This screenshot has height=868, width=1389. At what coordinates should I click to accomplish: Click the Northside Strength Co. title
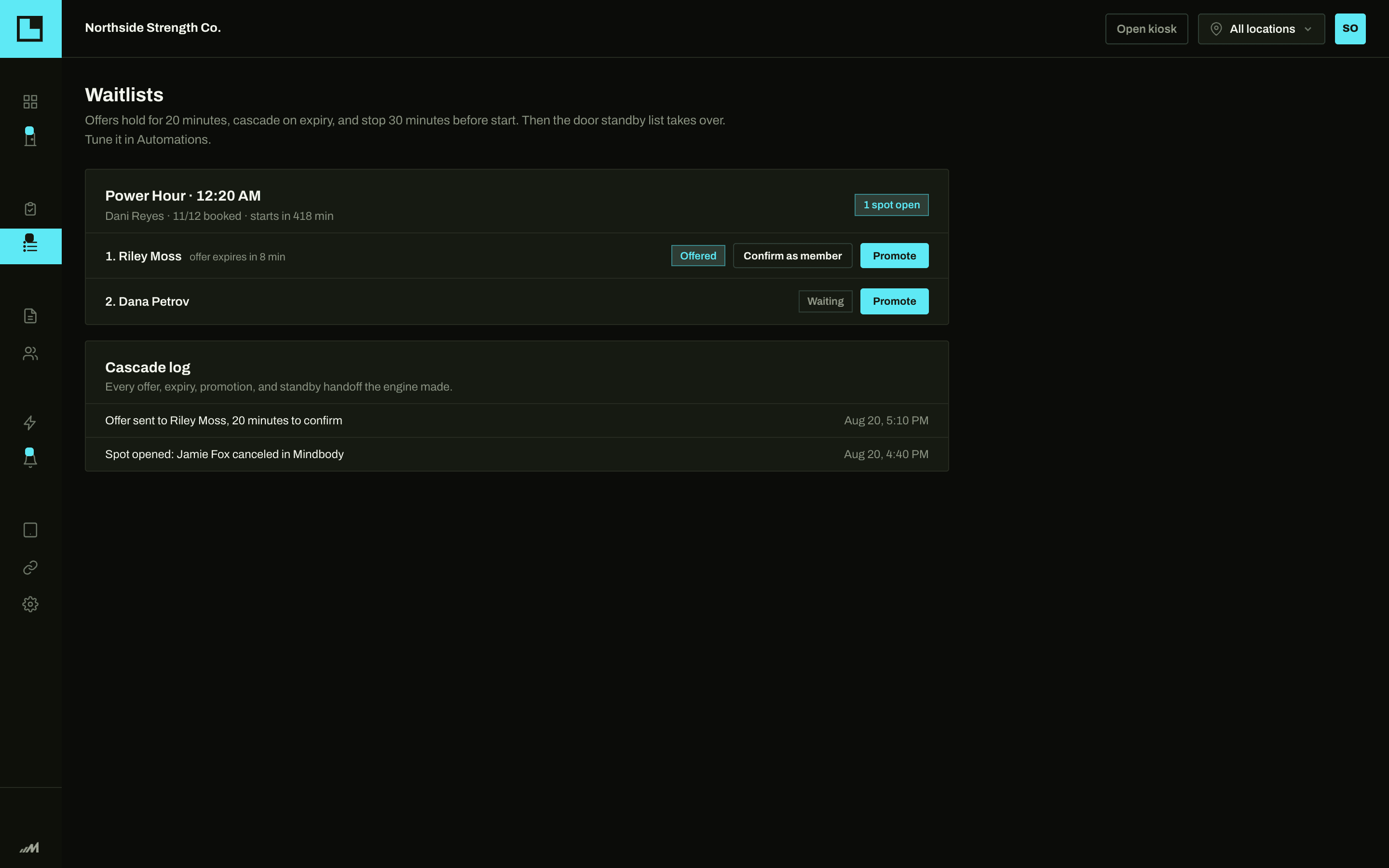tap(153, 27)
